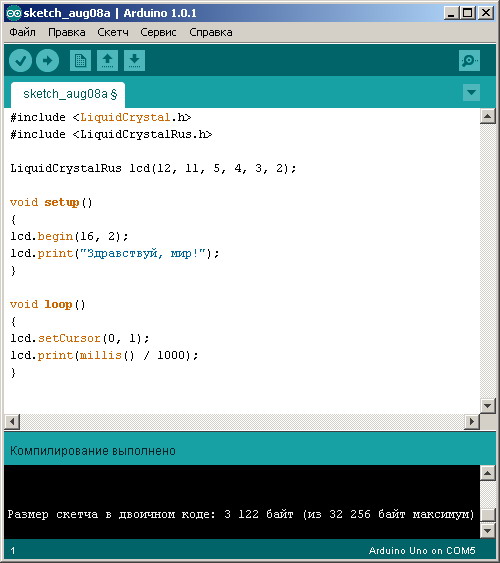
Task: Click the Arduino logo in title bar
Action: click(14, 13)
